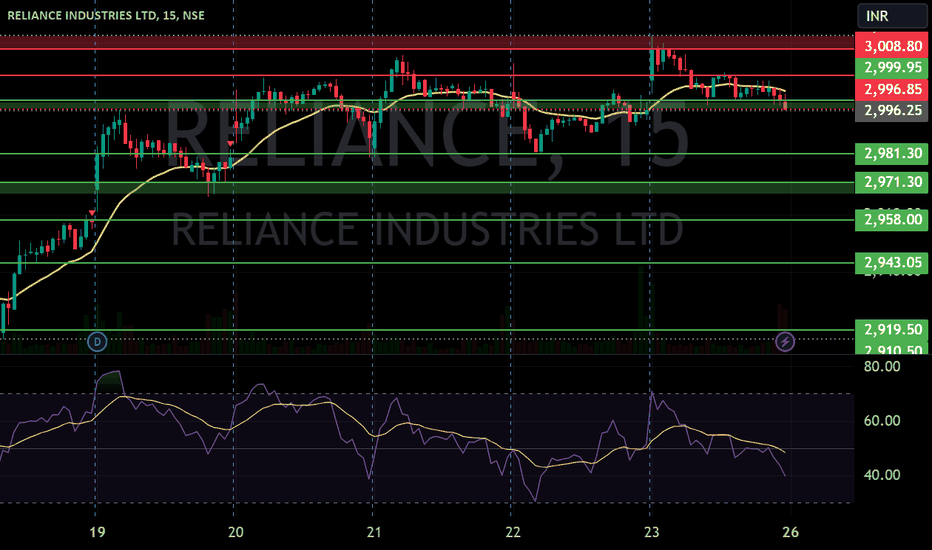The image size is (932, 550).
Task: Click the RELIANCE INDUSTRIES LTD, 15, NSE title
Action: point(106,15)
